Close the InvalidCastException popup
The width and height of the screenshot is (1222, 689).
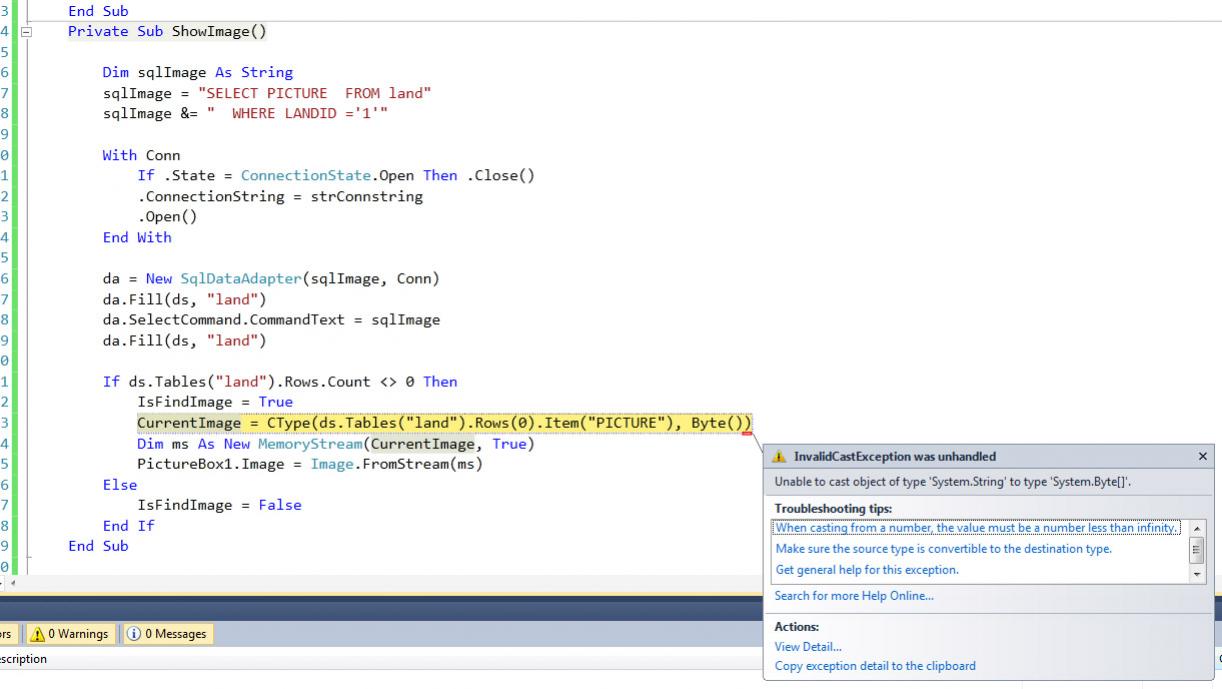[x=1202, y=456]
